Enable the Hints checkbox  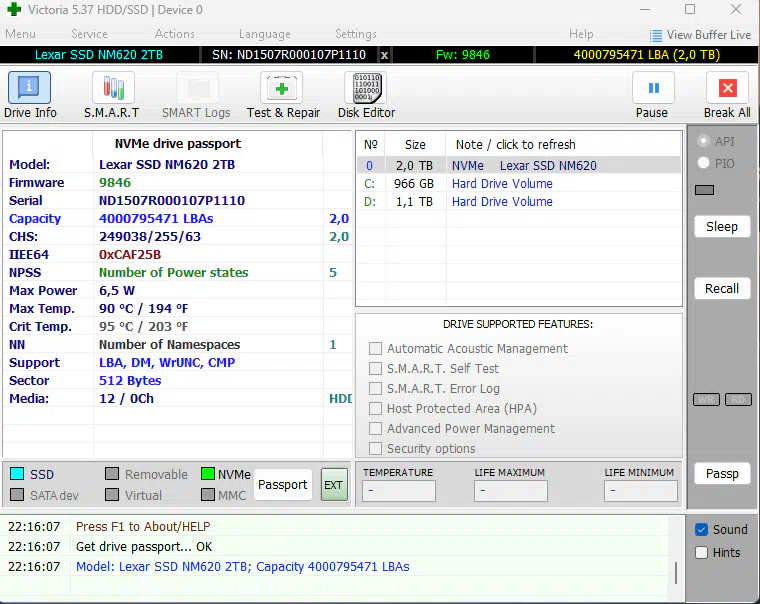[x=701, y=553]
